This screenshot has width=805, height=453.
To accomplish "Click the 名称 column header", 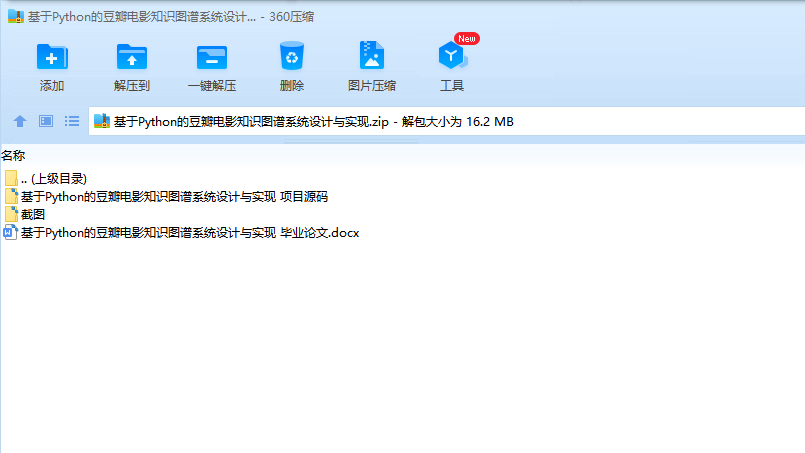I will tap(13, 155).
